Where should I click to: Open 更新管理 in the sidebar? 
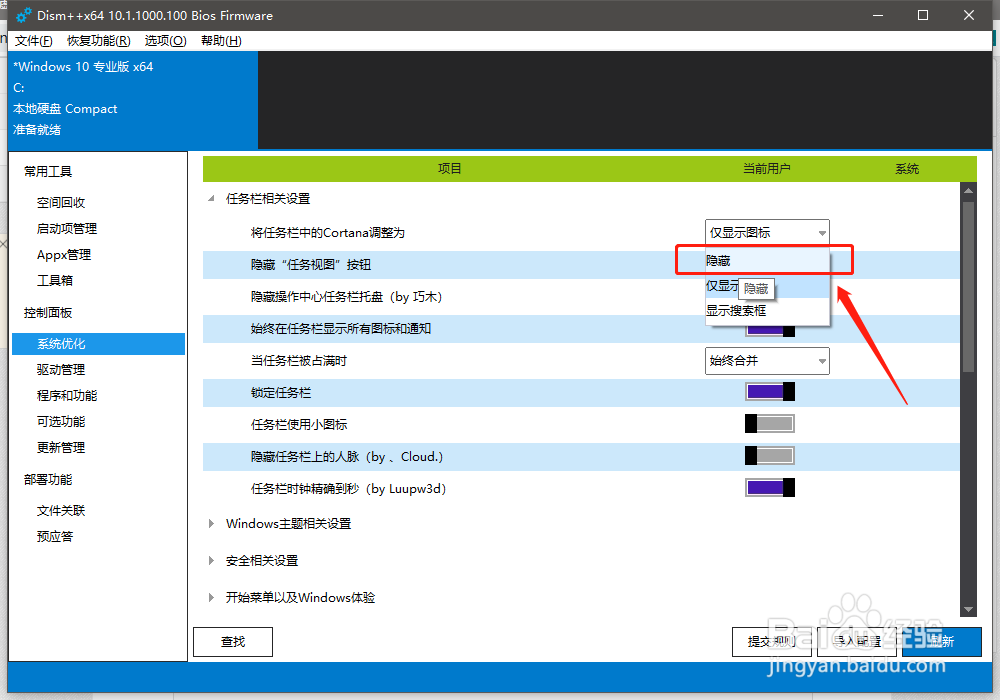[61, 448]
